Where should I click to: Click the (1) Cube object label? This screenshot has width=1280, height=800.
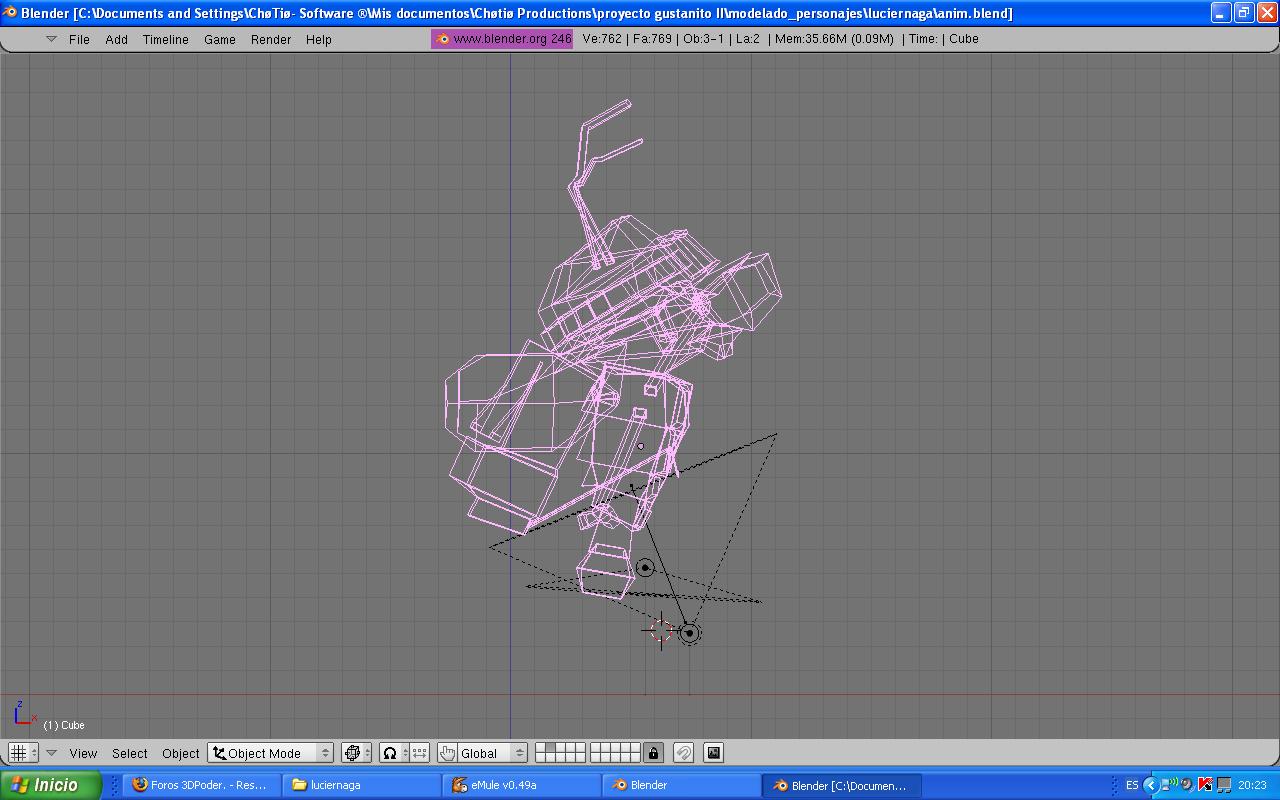coord(64,725)
